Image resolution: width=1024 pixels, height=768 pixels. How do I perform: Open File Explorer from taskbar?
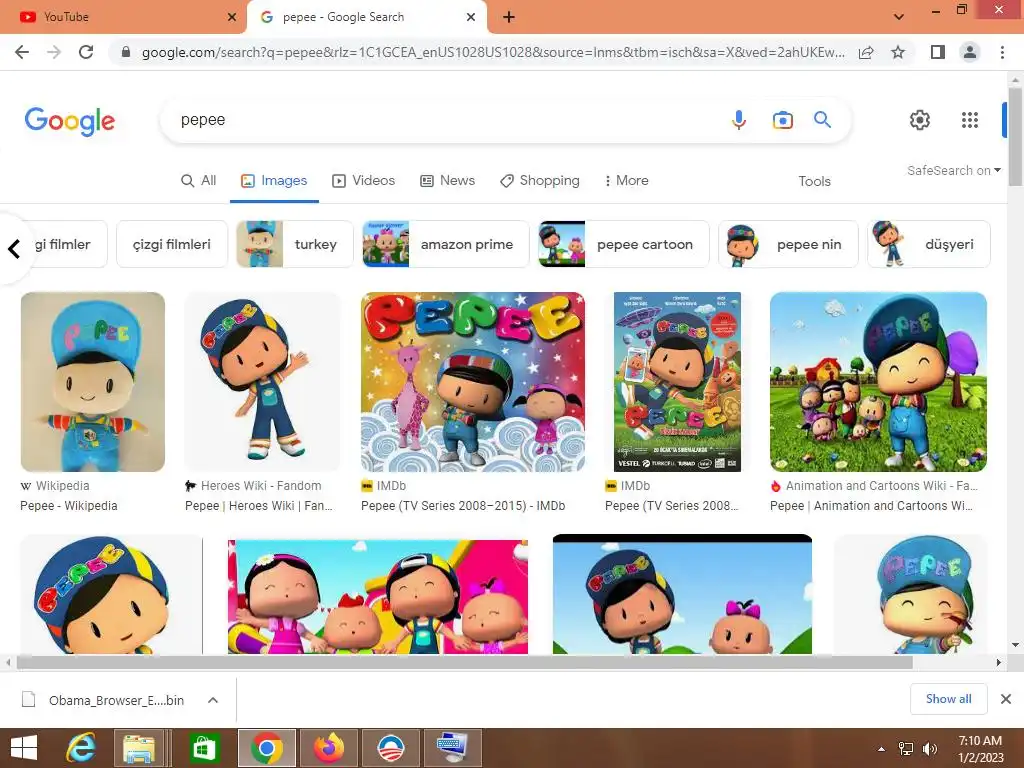139,748
